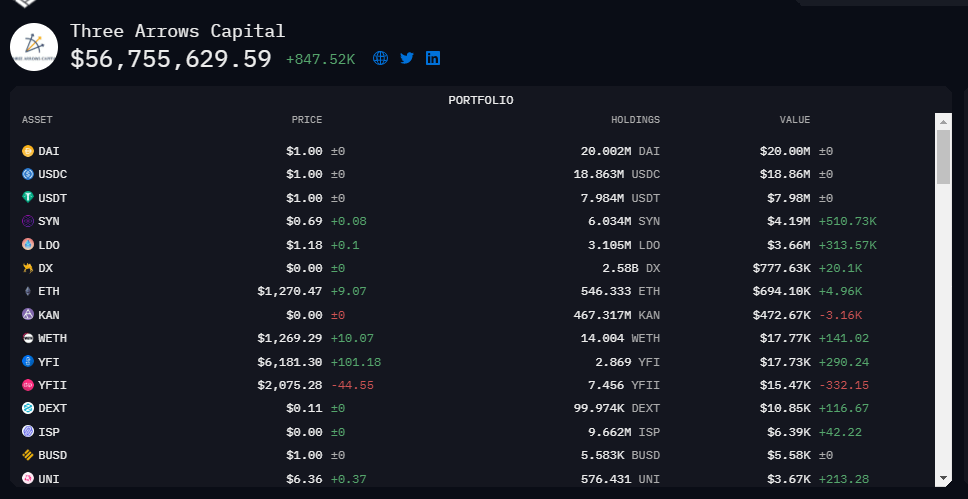Viewport: 968px width, 499px height.
Task: Click the ETH token icon
Action: pyautogui.click(x=28, y=291)
